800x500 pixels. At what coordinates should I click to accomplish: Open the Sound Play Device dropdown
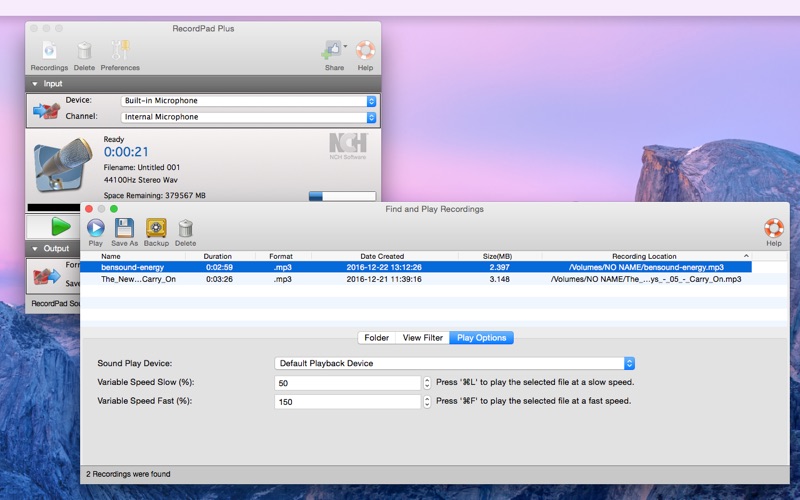[454, 363]
